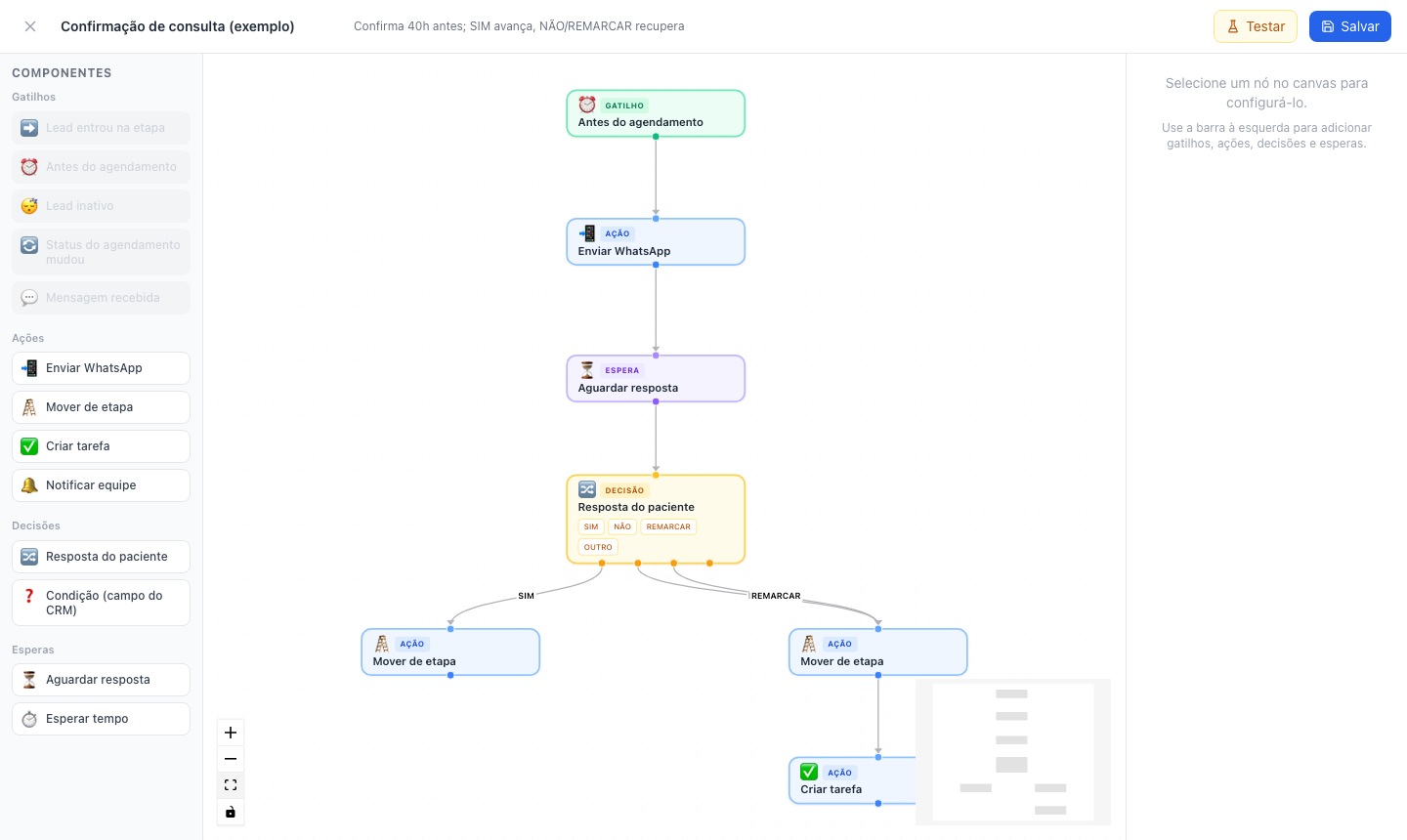Close the workflow editor with the X icon
The image size is (1407, 840).
30,26
